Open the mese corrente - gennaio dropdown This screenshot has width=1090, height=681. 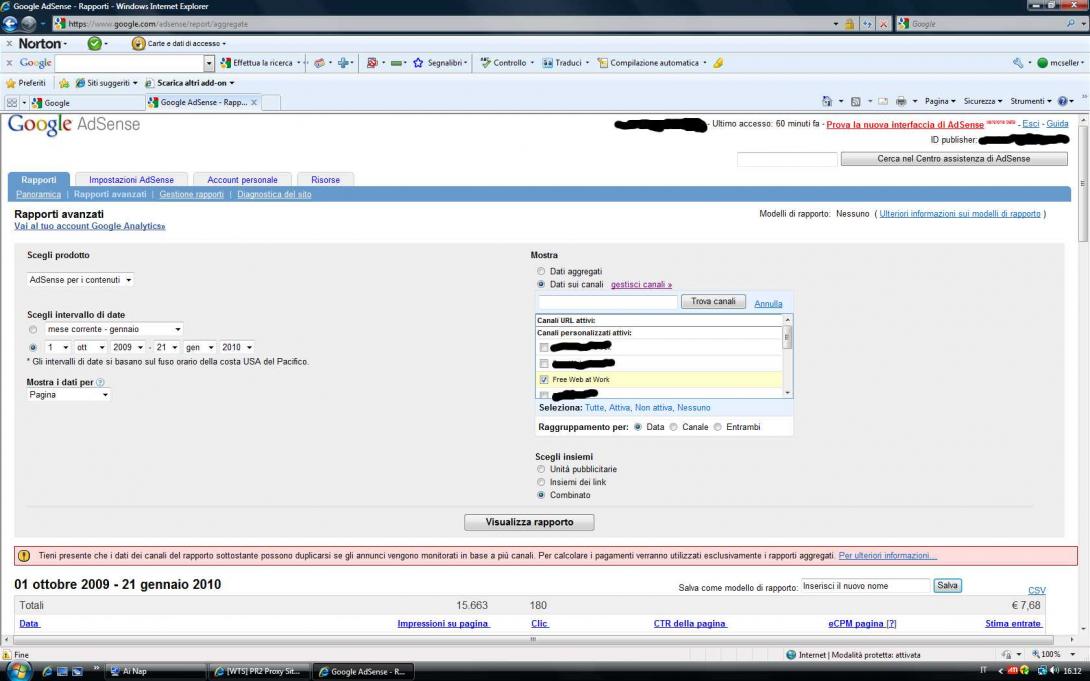[114, 329]
